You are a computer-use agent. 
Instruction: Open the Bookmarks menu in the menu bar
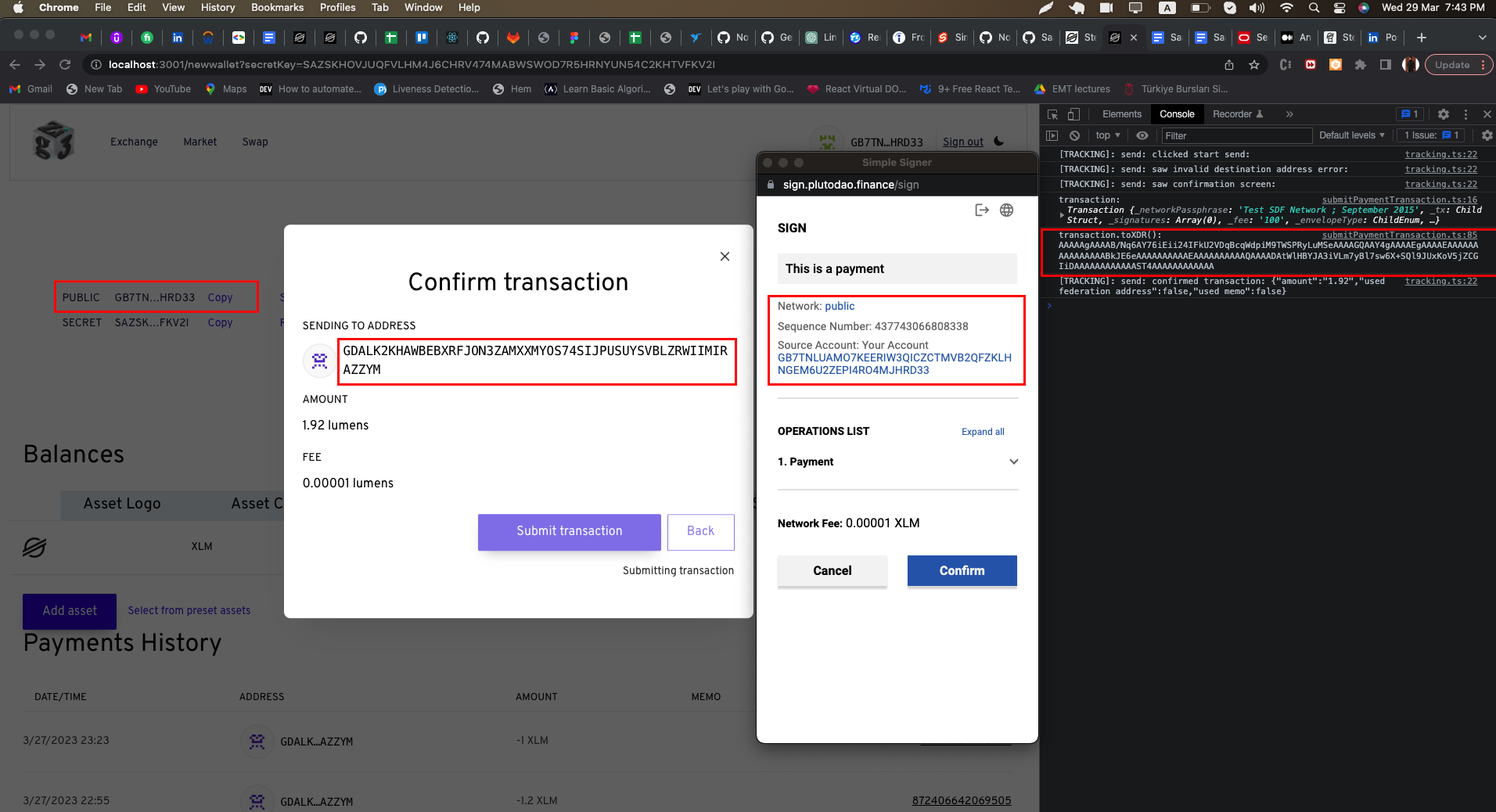point(277,8)
